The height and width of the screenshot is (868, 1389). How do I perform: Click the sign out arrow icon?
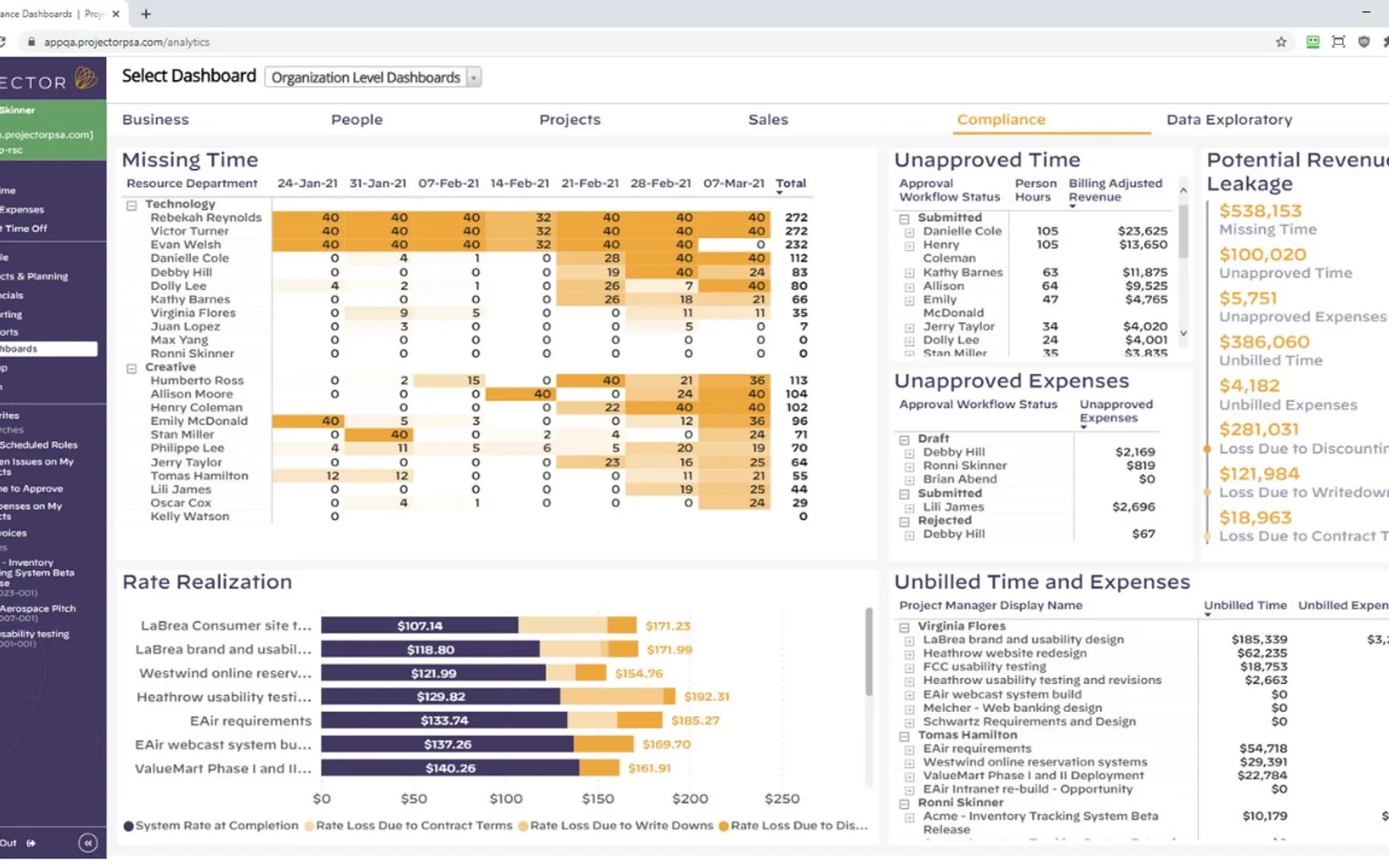click(x=30, y=843)
